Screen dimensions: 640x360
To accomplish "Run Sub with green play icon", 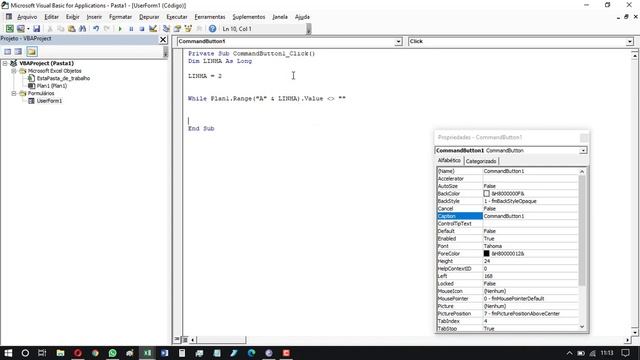I will pos(120,29).
